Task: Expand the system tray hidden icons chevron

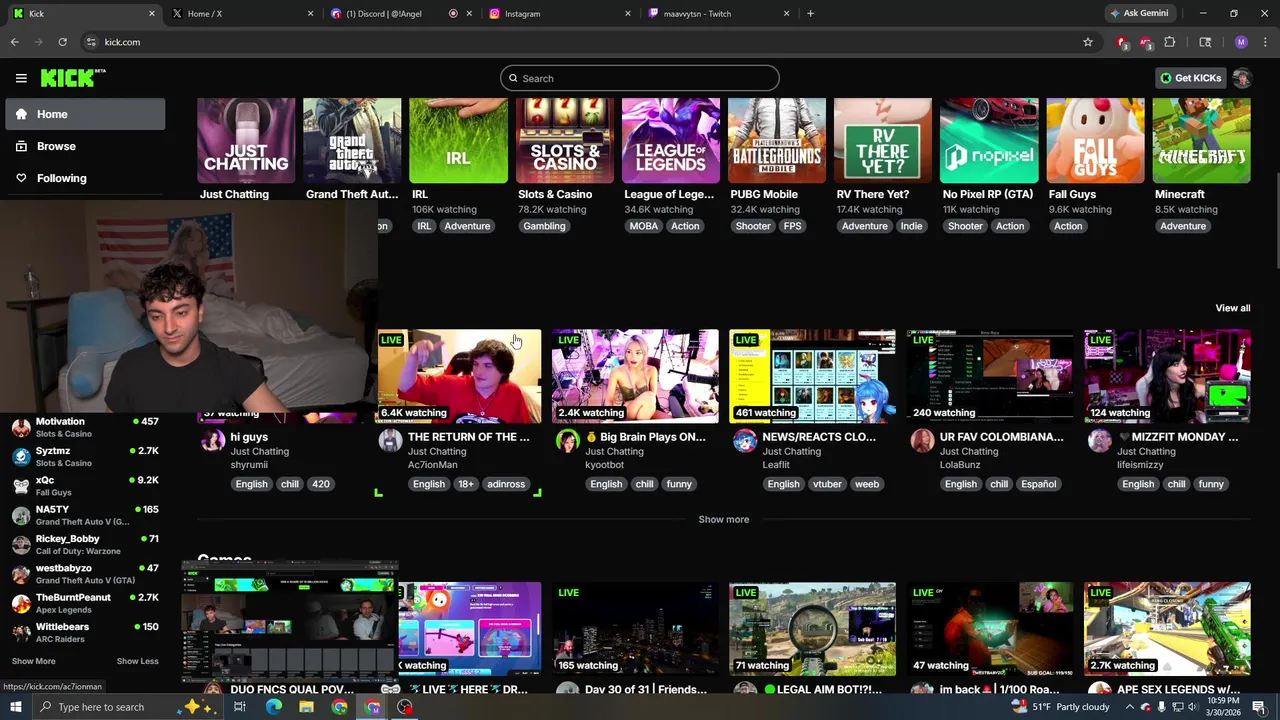Action: [1130, 707]
